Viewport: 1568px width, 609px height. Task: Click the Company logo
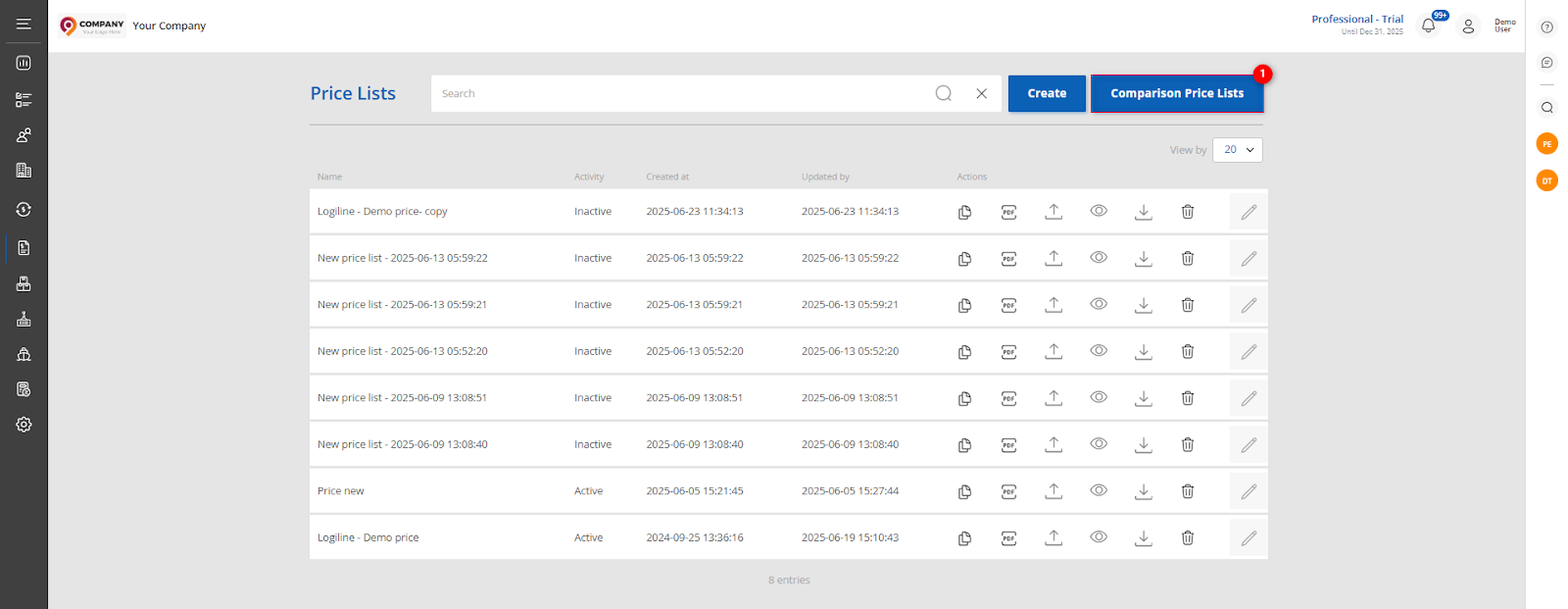(x=92, y=25)
